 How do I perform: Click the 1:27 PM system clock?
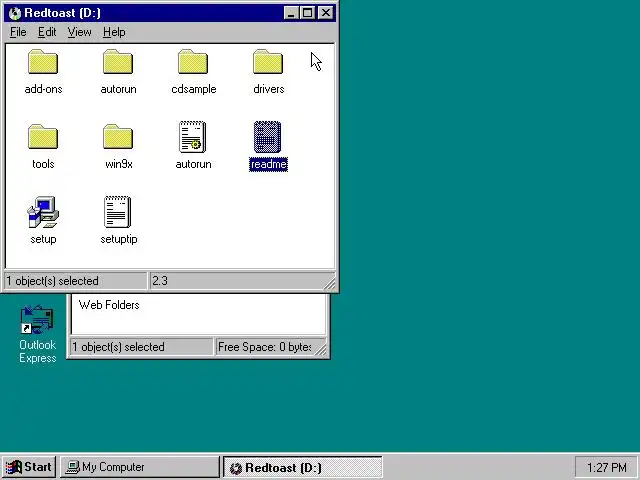[607, 467]
